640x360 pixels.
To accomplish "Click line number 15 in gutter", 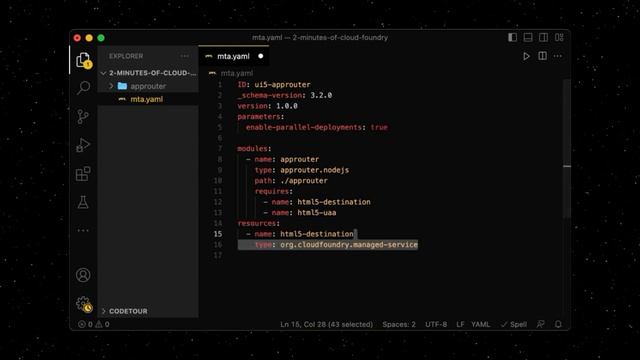I will [218, 234].
